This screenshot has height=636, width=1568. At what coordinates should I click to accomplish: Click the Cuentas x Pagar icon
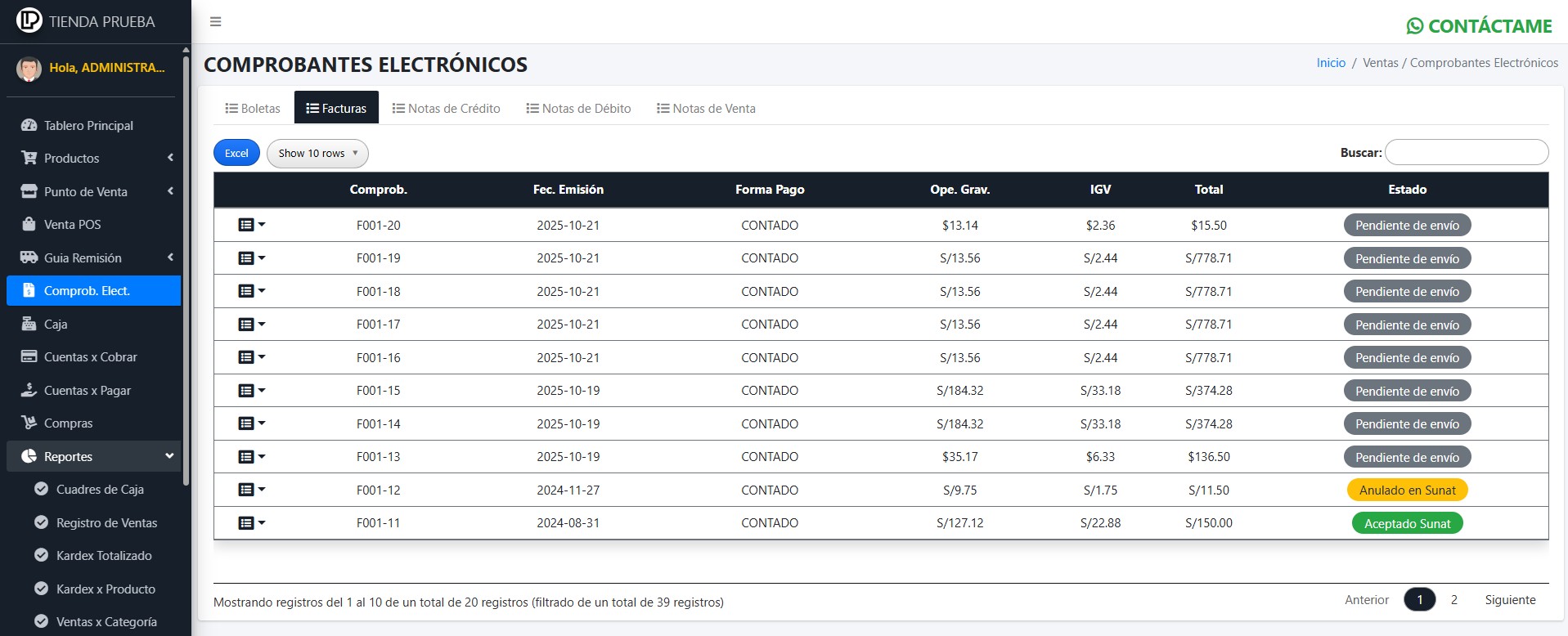pyautogui.click(x=29, y=390)
